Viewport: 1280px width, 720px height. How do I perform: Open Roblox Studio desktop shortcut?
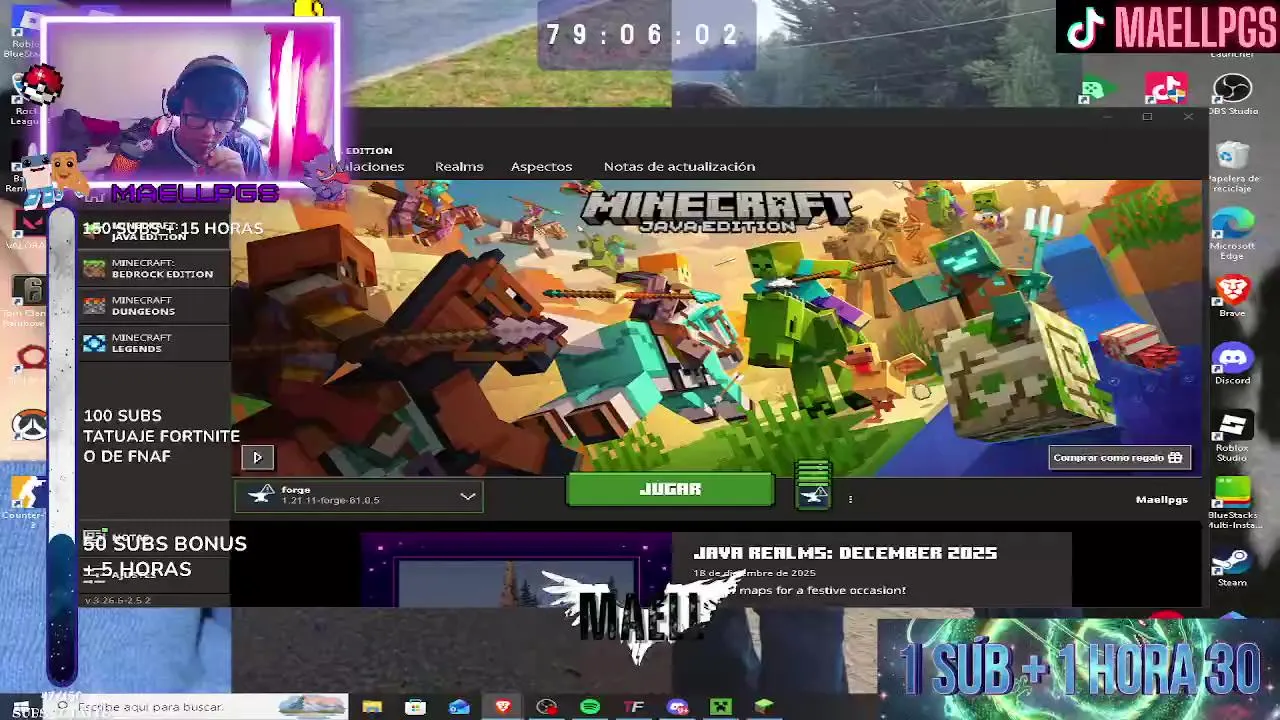pos(1232,436)
